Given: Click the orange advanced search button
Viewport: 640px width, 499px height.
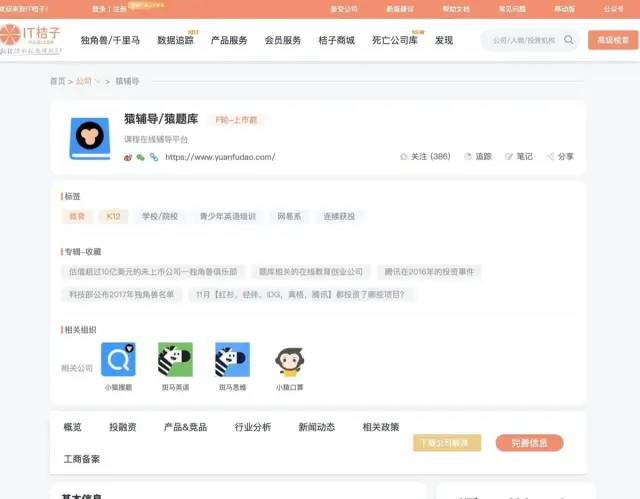Looking at the screenshot, I should click(x=613, y=40).
